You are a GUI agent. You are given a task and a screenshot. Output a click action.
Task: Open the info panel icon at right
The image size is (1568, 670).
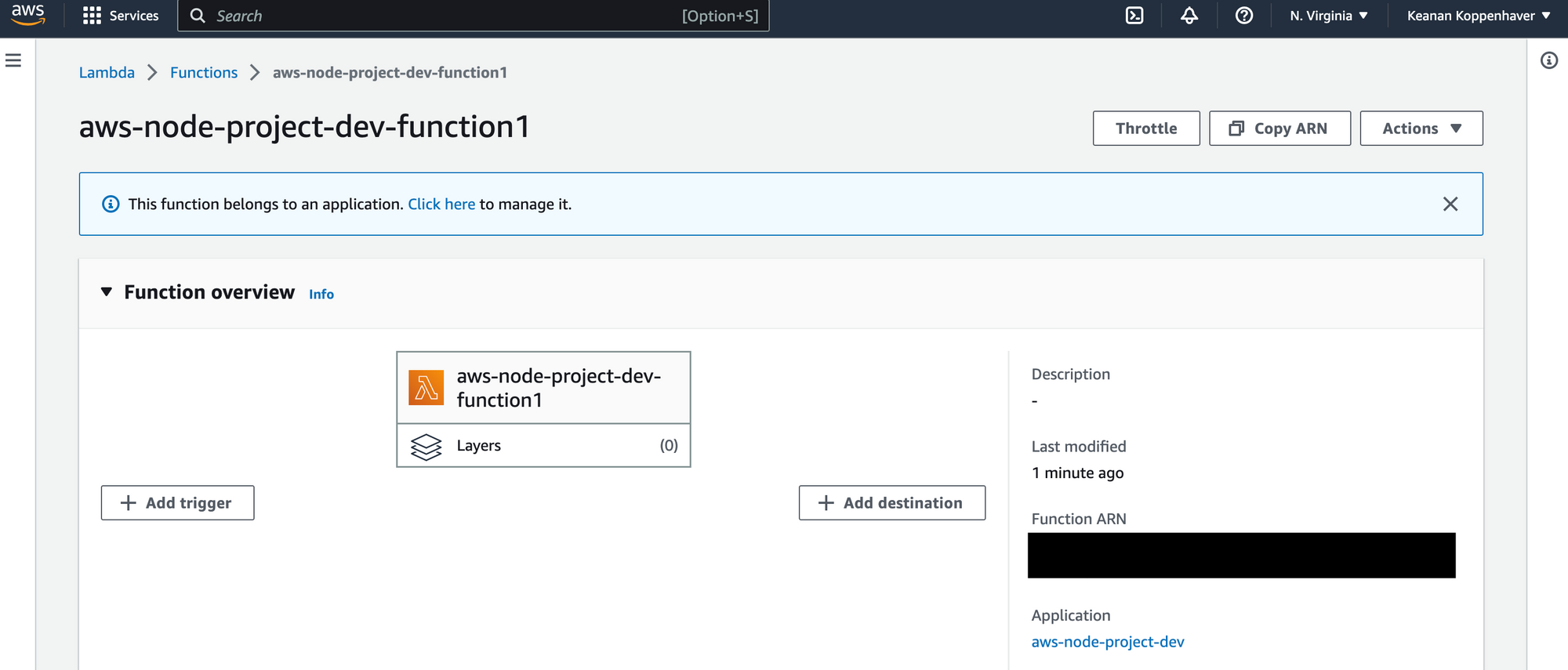[1549, 60]
